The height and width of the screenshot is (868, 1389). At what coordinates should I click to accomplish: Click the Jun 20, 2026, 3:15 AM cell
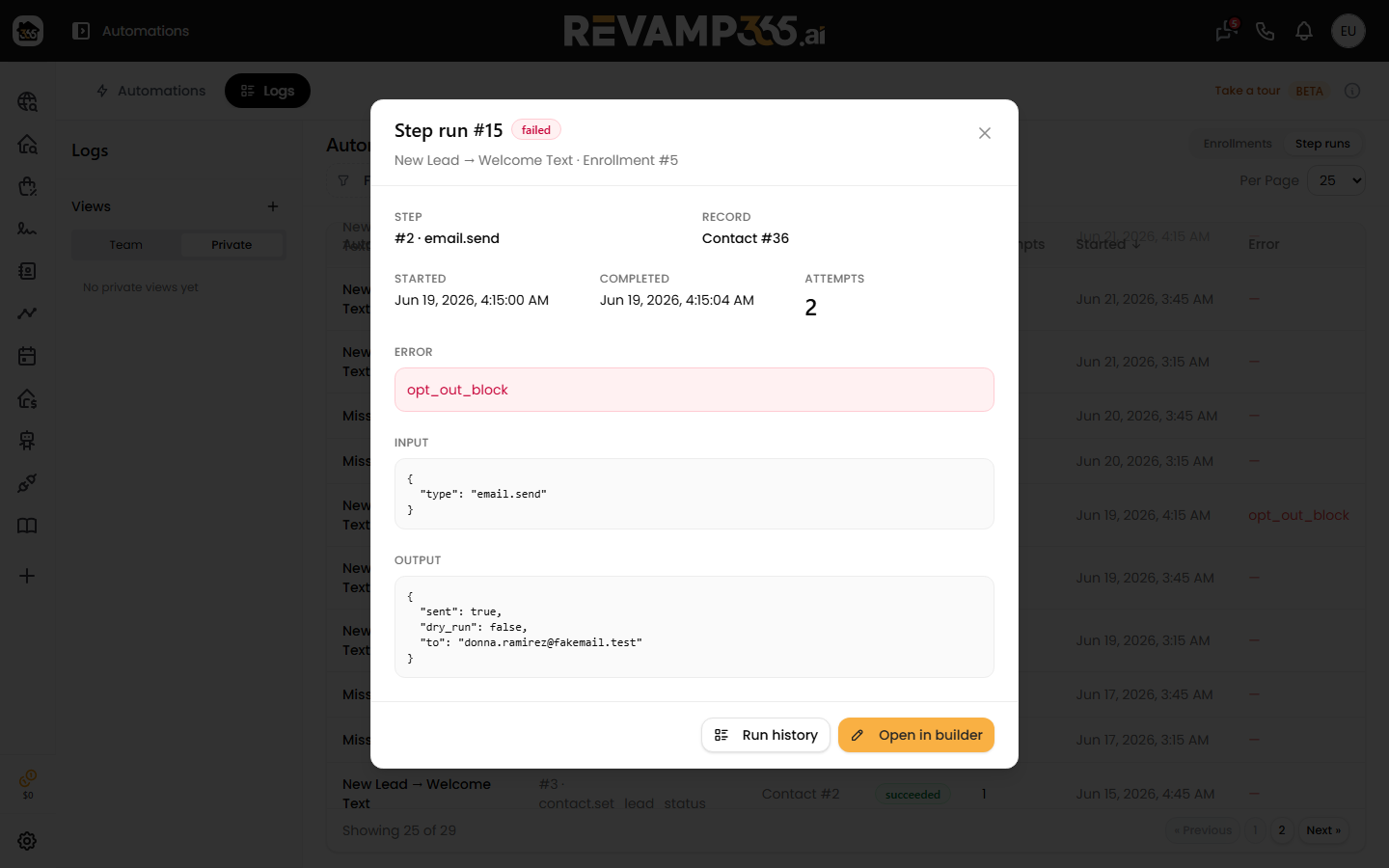coord(1144,462)
